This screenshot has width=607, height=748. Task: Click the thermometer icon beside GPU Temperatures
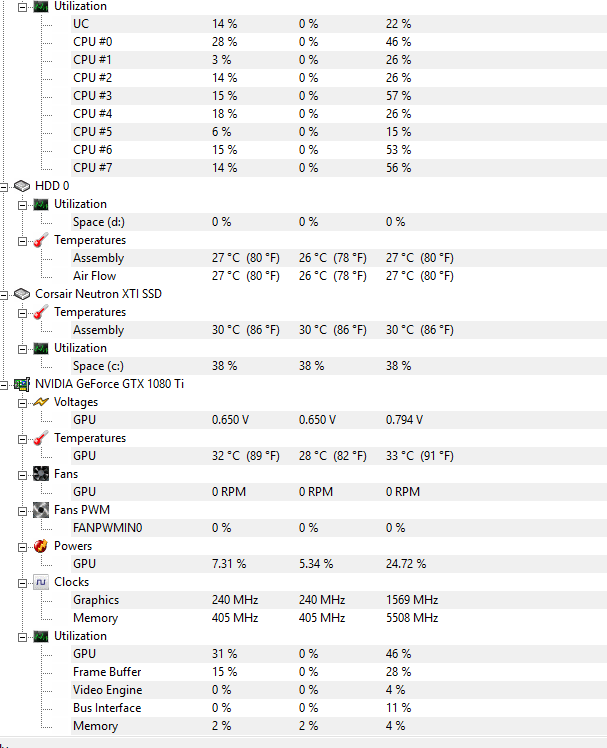click(x=41, y=438)
